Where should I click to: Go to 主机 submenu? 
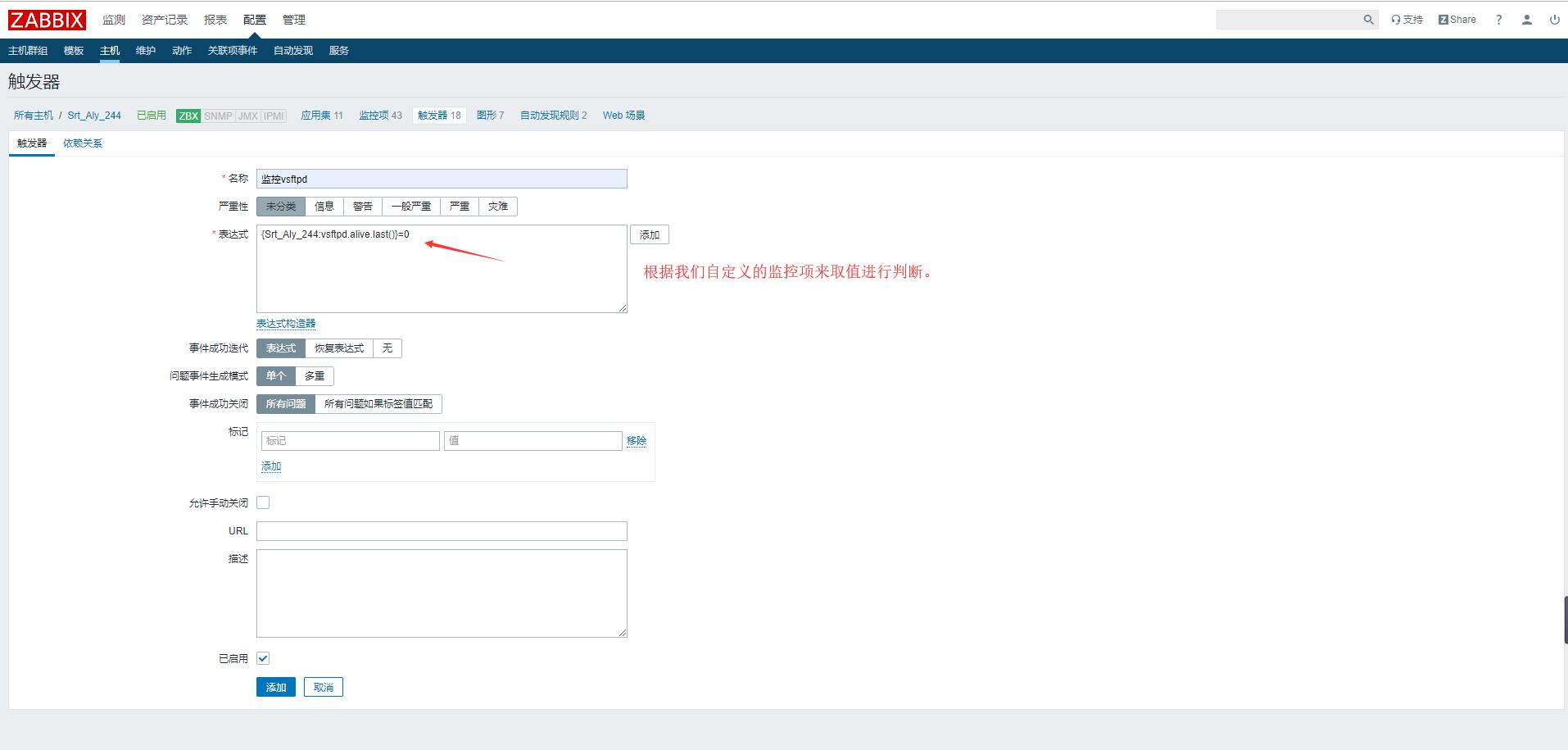click(110, 51)
